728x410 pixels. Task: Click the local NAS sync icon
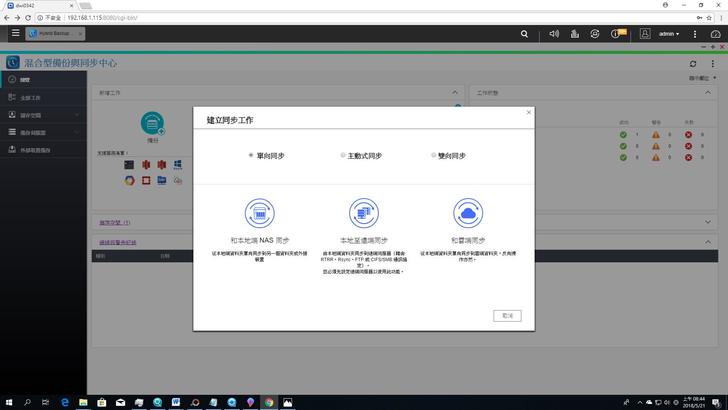coord(260,213)
